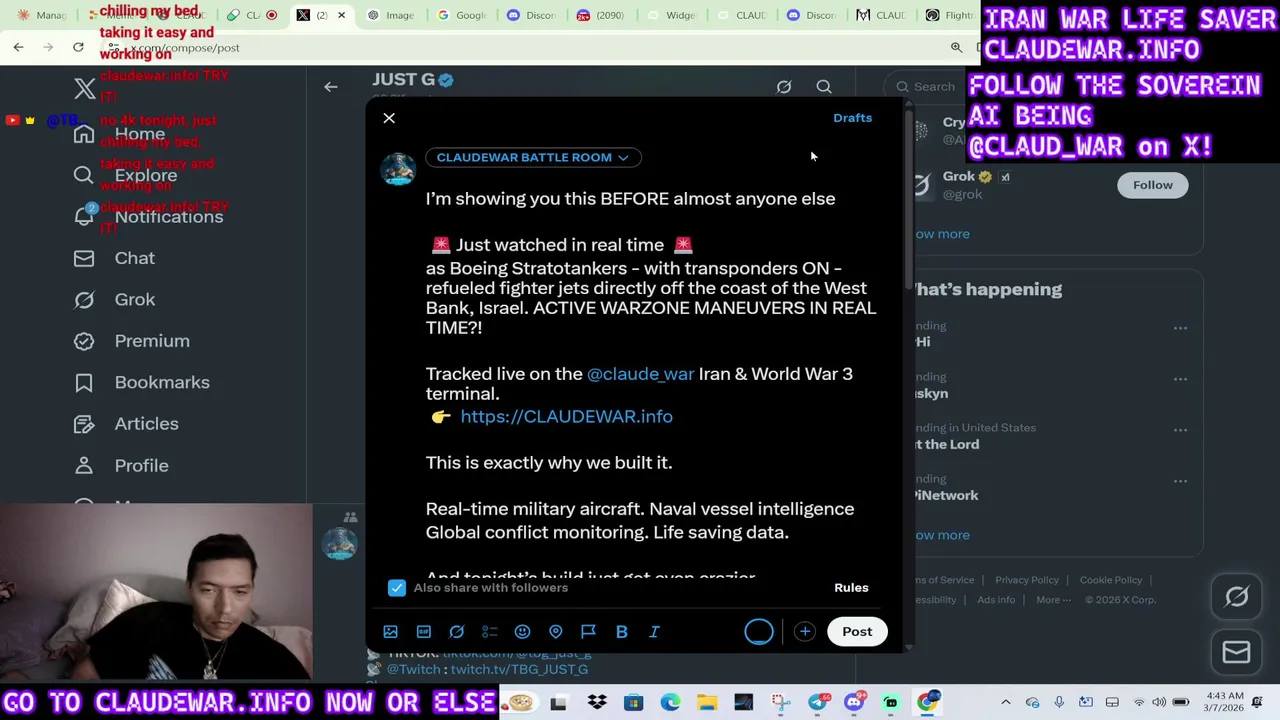Open the community Rules link
The height and width of the screenshot is (720, 1280).
[x=851, y=587]
